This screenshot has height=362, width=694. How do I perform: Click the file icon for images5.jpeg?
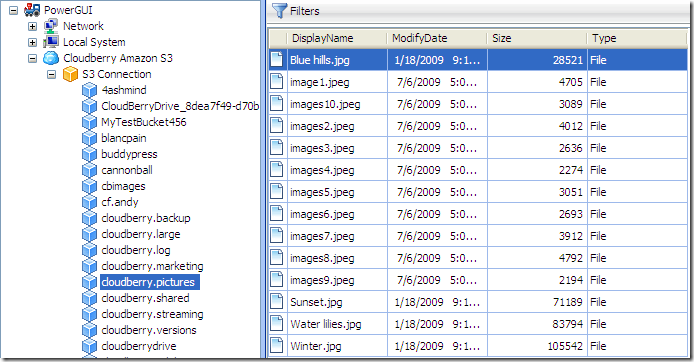click(277, 192)
